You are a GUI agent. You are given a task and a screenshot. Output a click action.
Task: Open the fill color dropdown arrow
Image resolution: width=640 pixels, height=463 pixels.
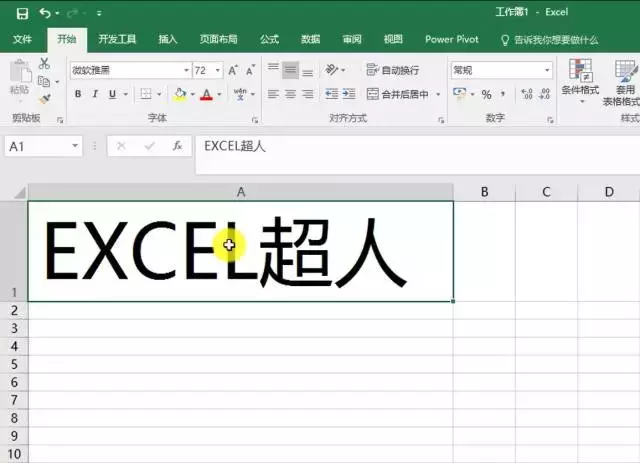(x=193, y=94)
